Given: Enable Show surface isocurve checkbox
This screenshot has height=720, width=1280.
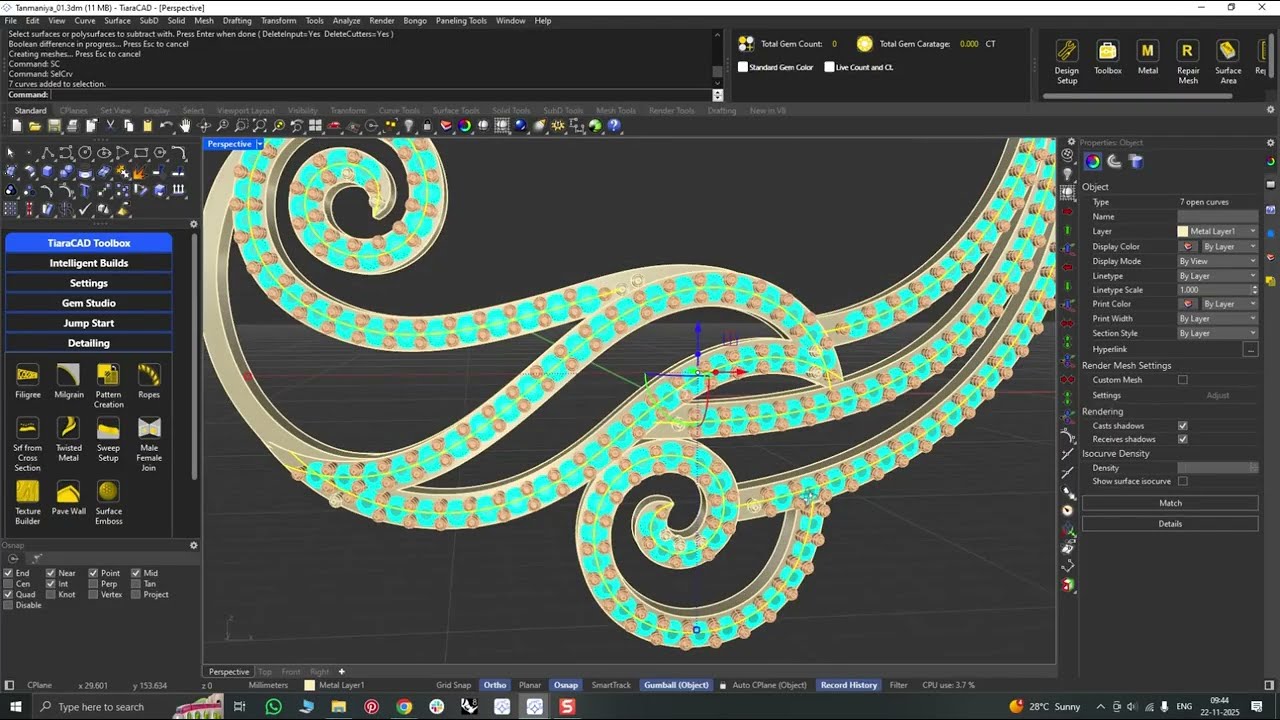Looking at the screenshot, I should (1183, 481).
